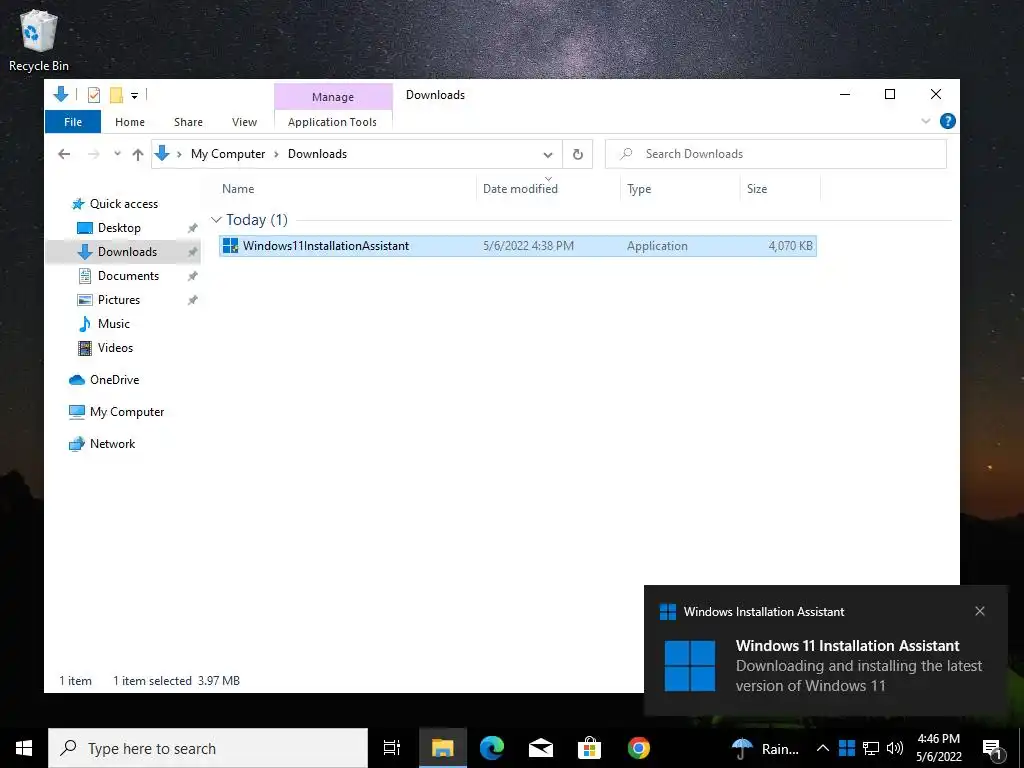Click the pin icon beside Pictures
Screen dimensions: 1024x768
[x=193, y=300]
